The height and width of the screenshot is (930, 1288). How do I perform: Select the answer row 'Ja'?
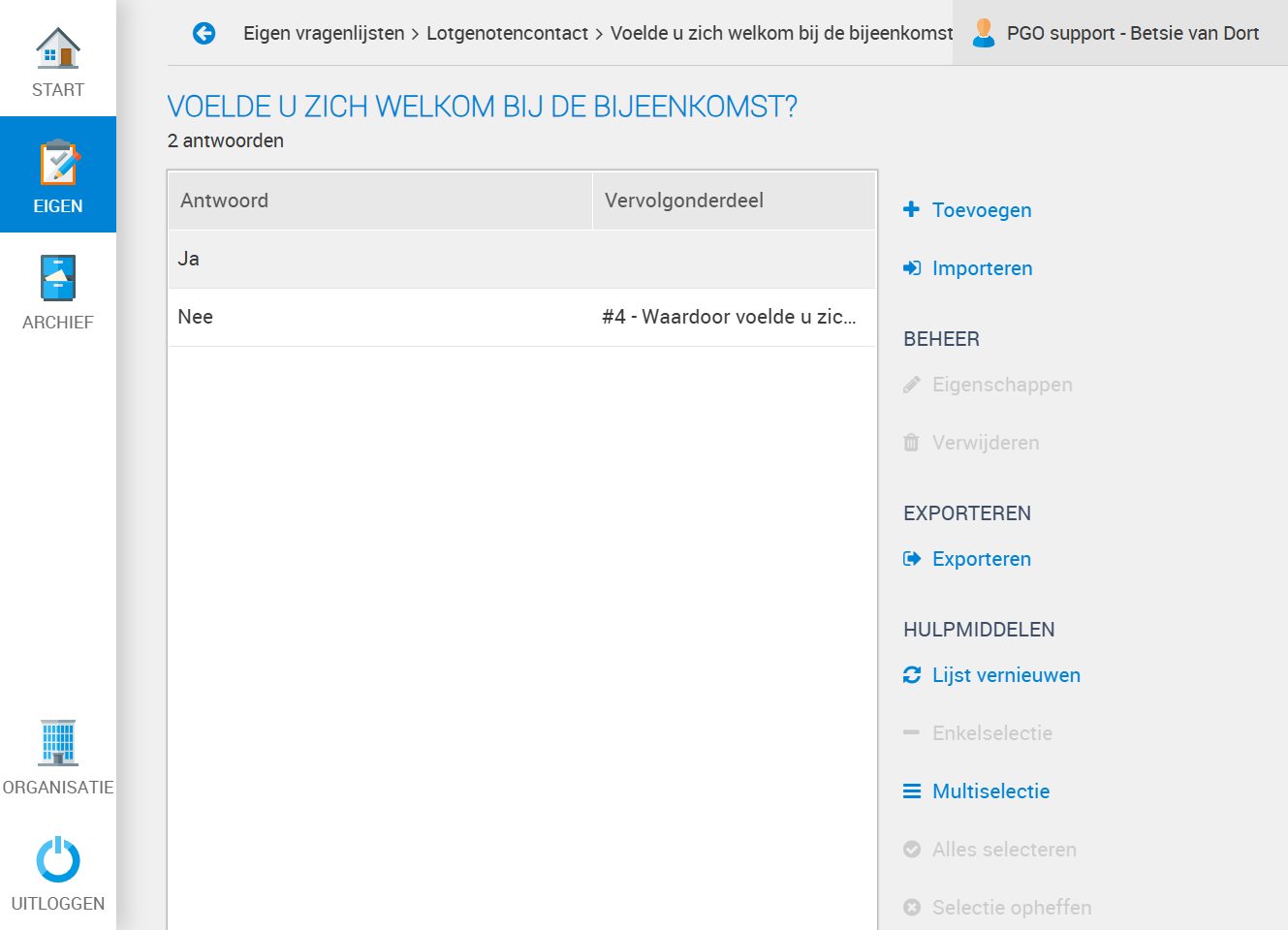click(522, 259)
